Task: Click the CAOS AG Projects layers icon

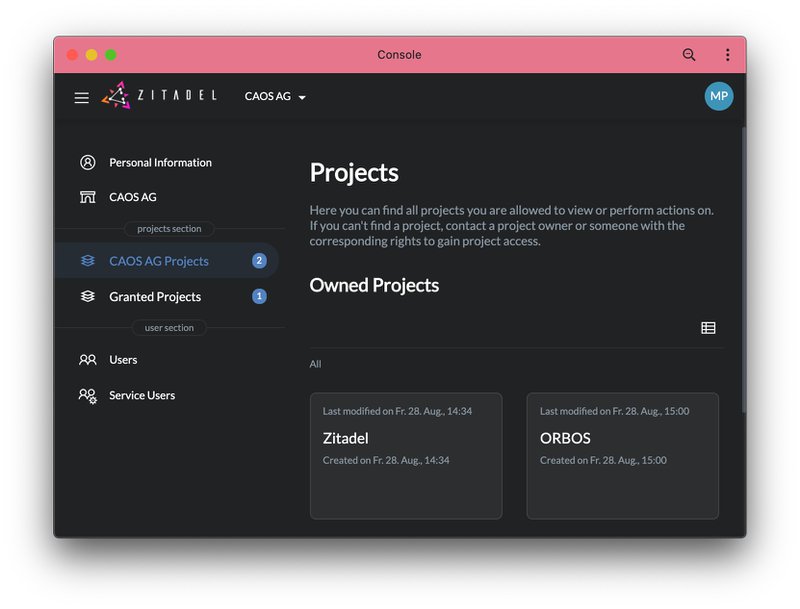Action: pos(88,261)
